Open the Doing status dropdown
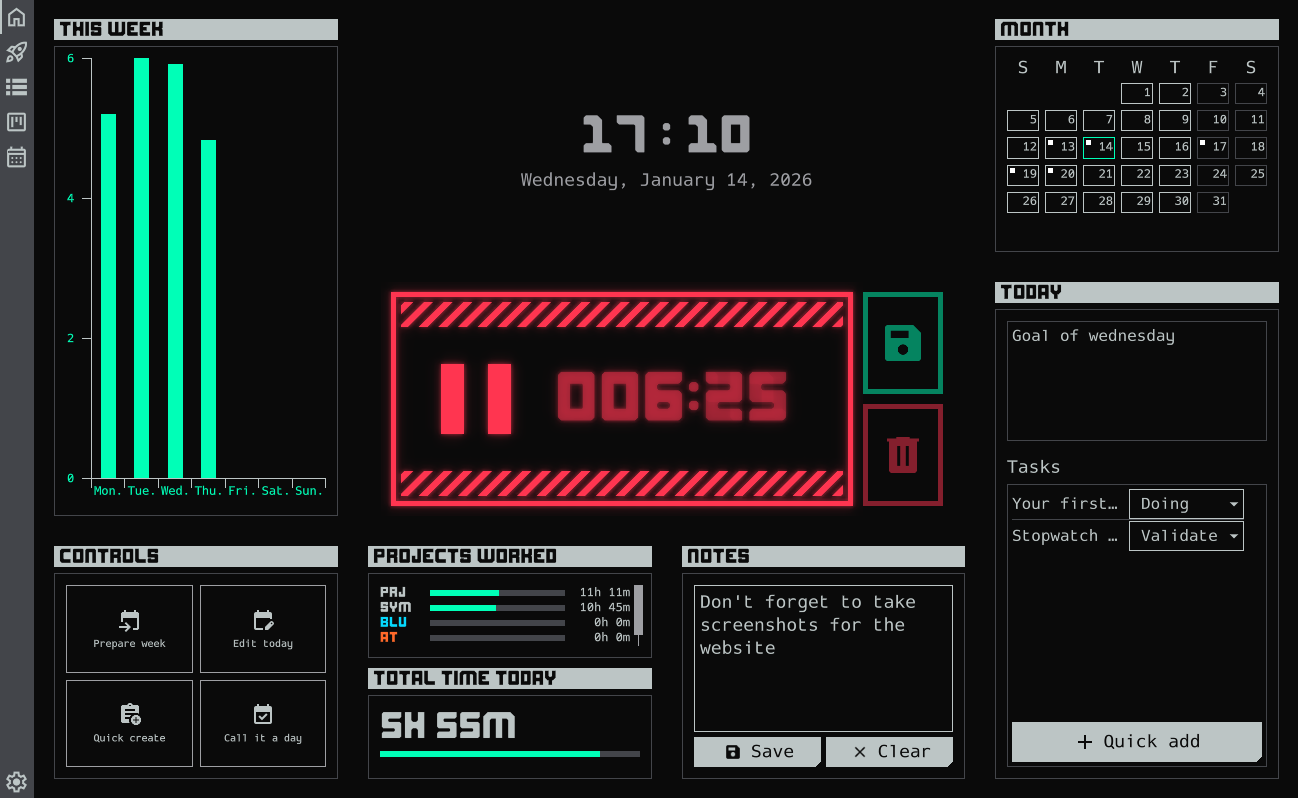Viewport: 1298px width, 798px height. click(1186, 504)
